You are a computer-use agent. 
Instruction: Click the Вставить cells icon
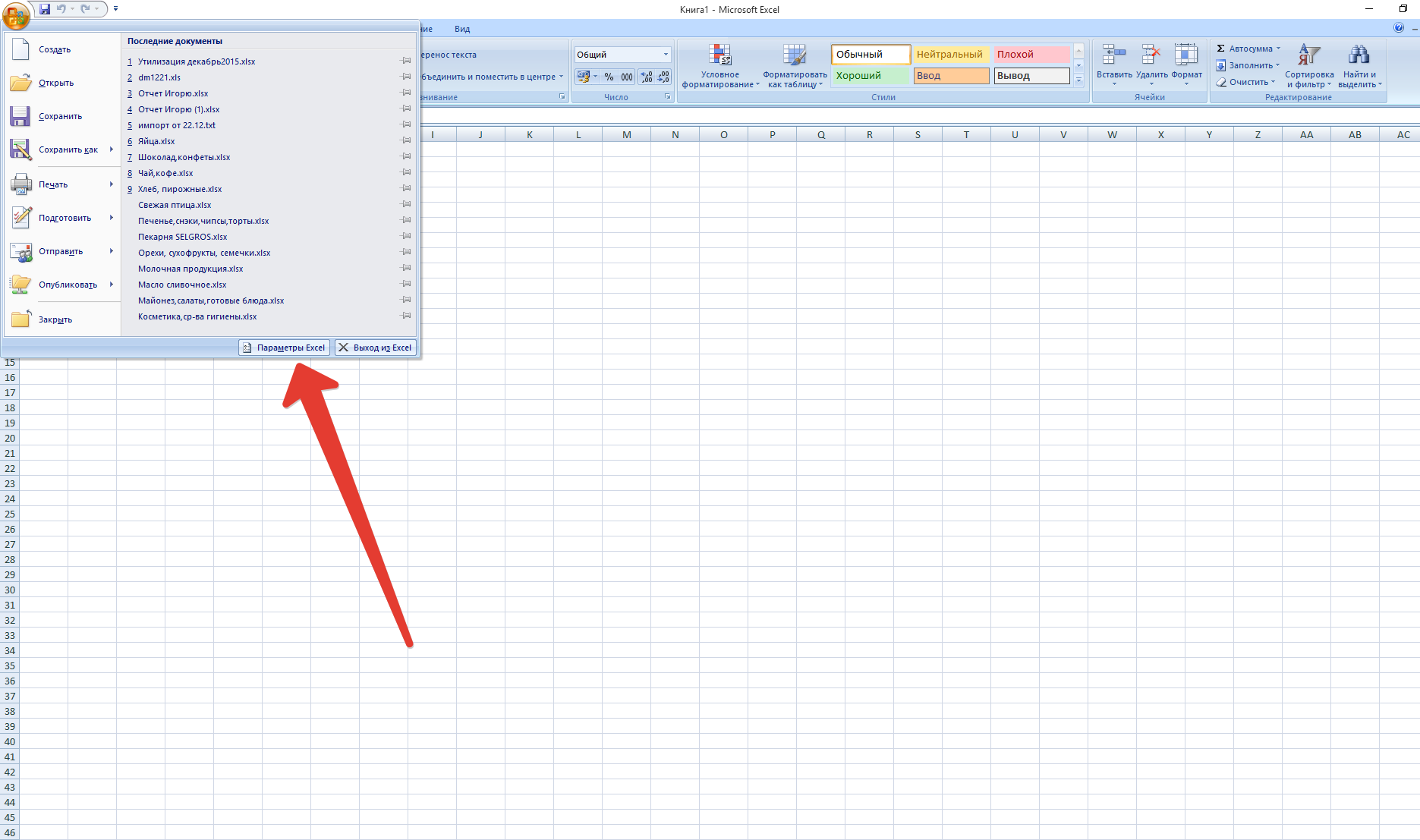1113,55
